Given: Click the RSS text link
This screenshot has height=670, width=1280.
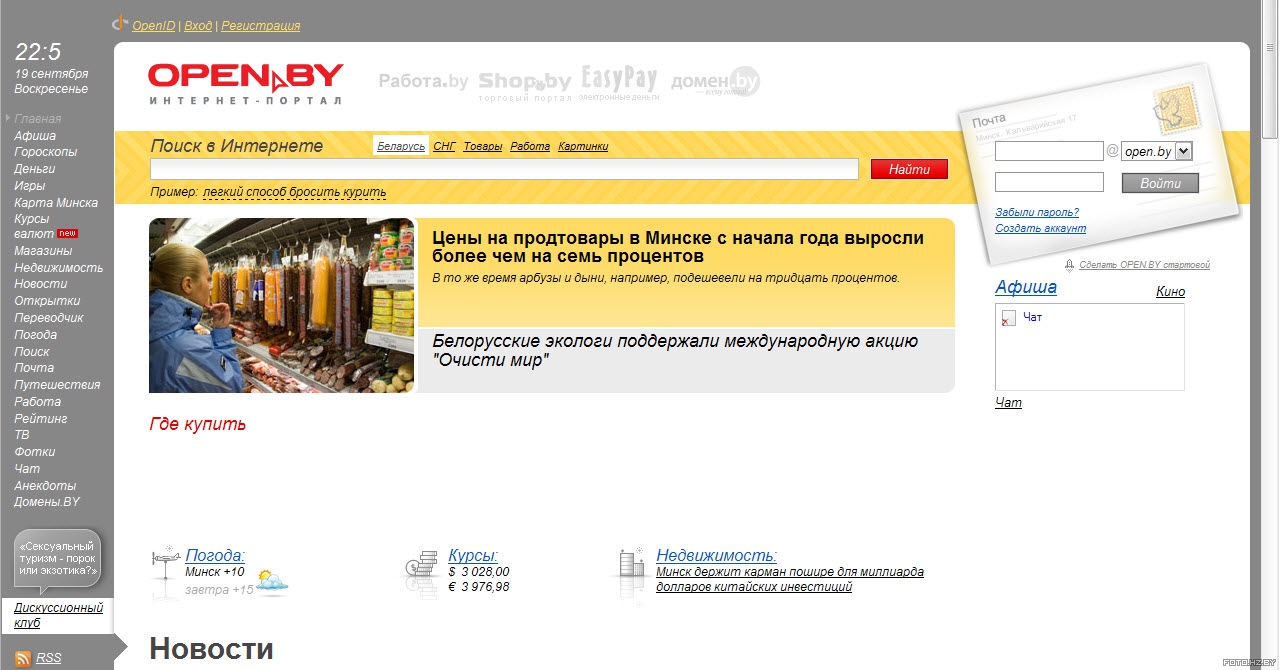Looking at the screenshot, I should click(x=48, y=658).
